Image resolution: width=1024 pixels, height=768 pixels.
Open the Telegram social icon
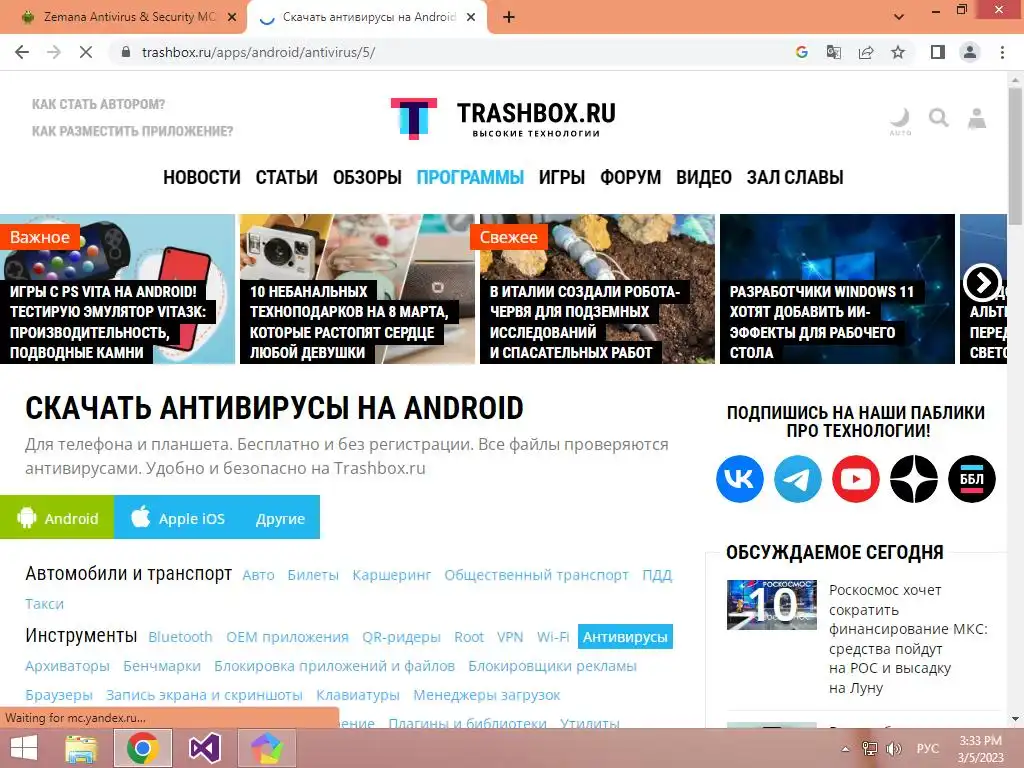(797, 479)
